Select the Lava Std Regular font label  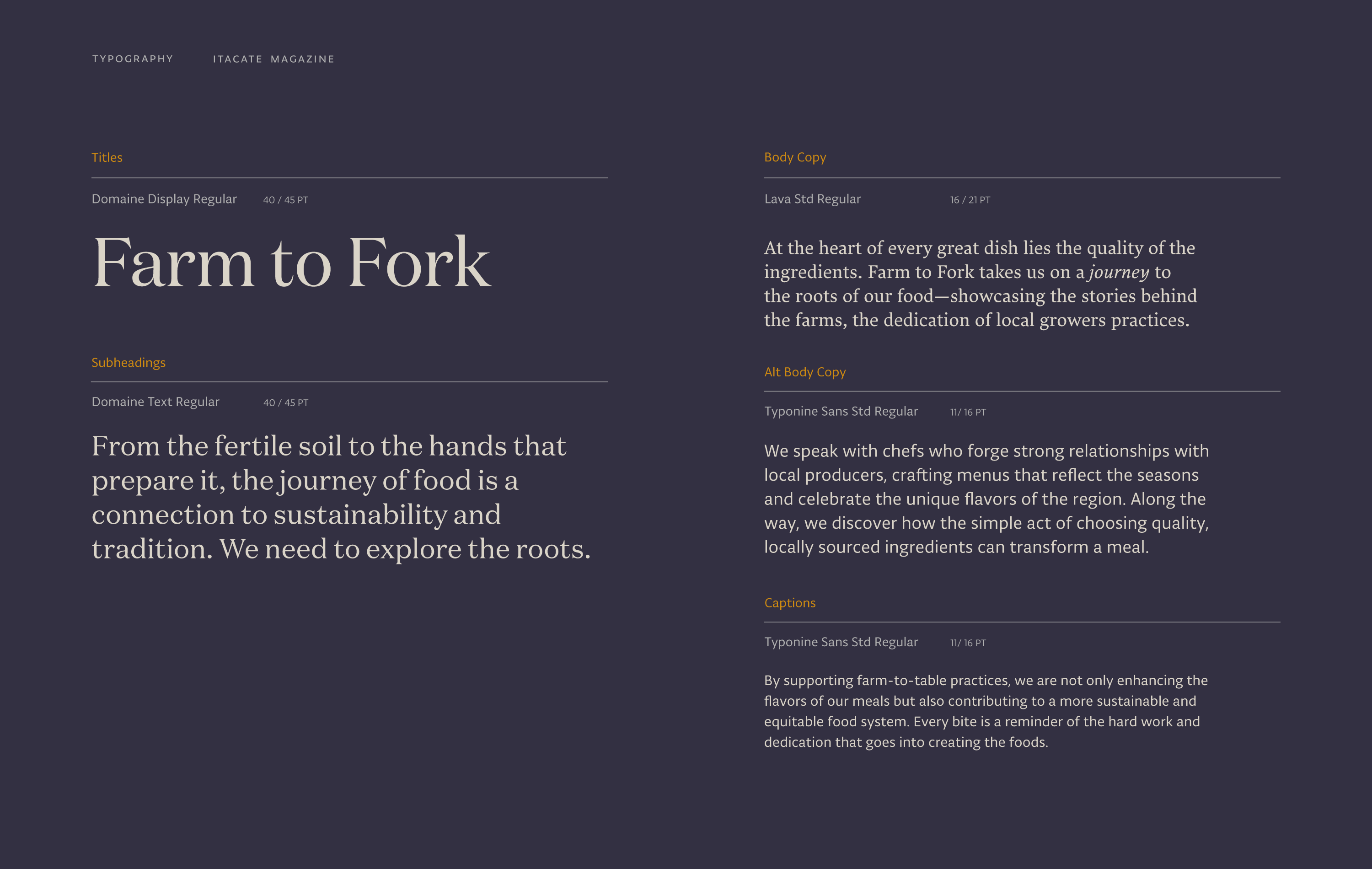tap(812, 199)
